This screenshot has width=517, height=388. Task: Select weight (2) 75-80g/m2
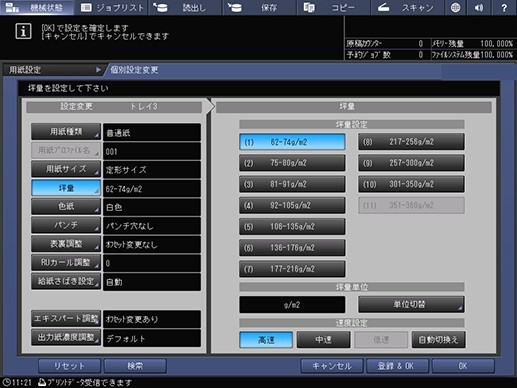[x=292, y=163]
